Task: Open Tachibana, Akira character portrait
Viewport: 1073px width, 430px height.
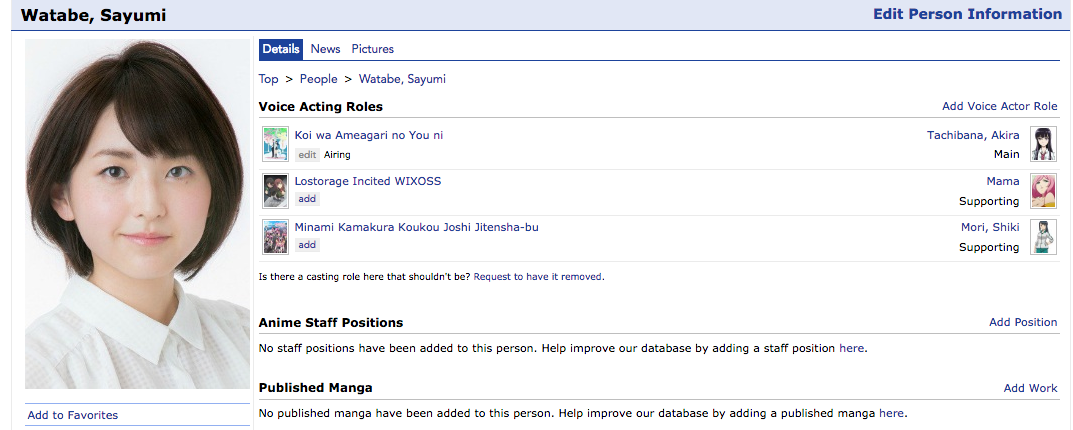Action: (1043, 144)
